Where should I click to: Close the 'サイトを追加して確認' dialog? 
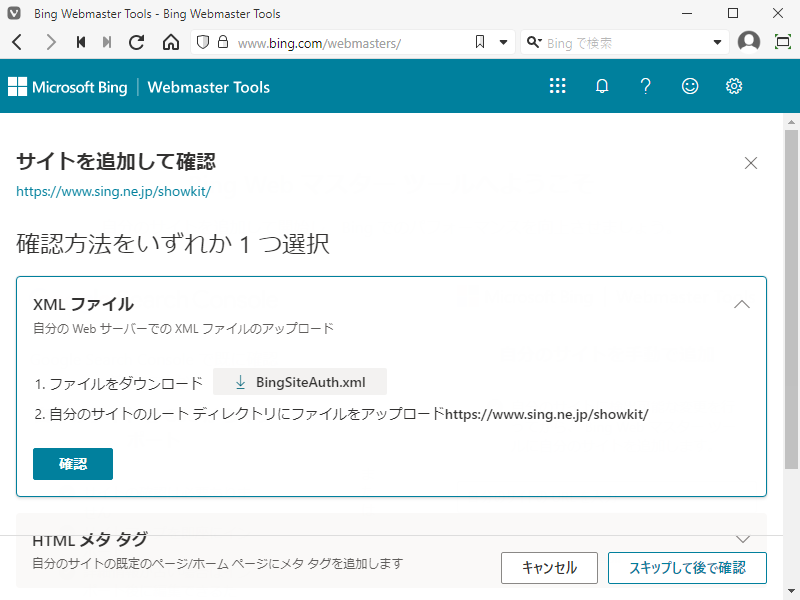tap(751, 163)
